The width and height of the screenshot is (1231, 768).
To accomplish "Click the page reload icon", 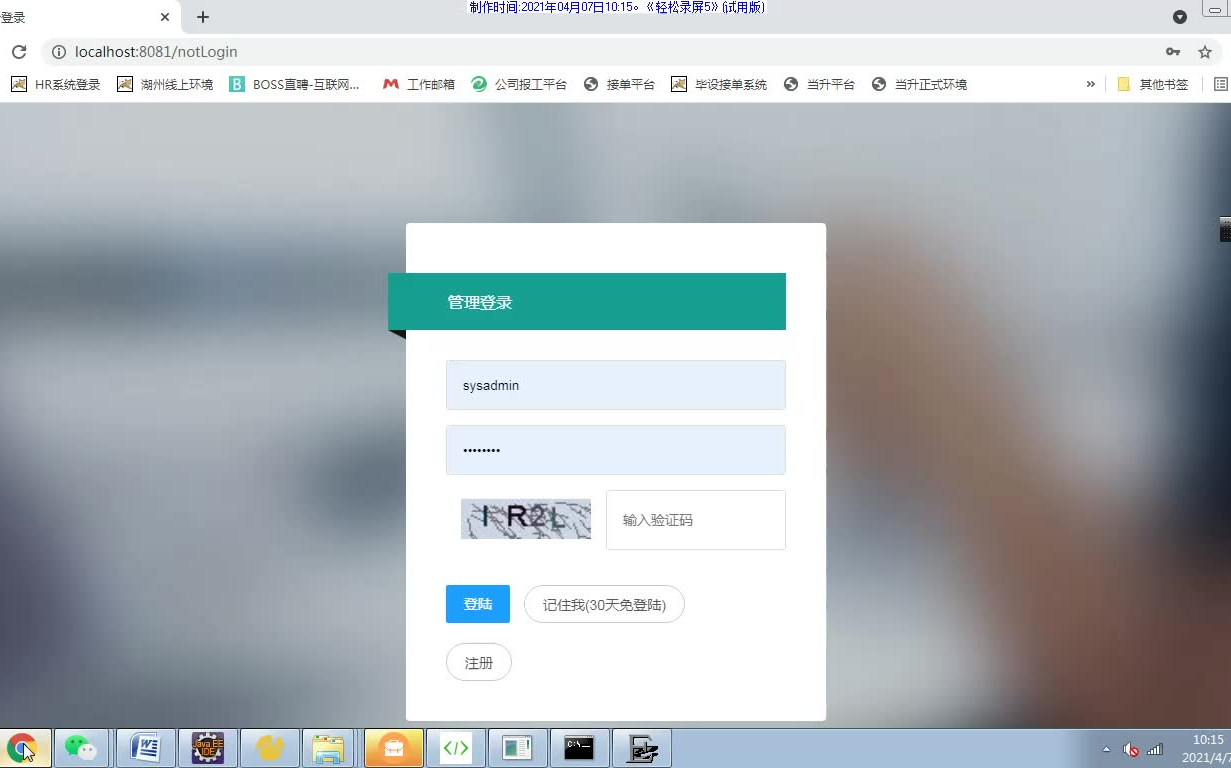I will (x=18, y=52).
